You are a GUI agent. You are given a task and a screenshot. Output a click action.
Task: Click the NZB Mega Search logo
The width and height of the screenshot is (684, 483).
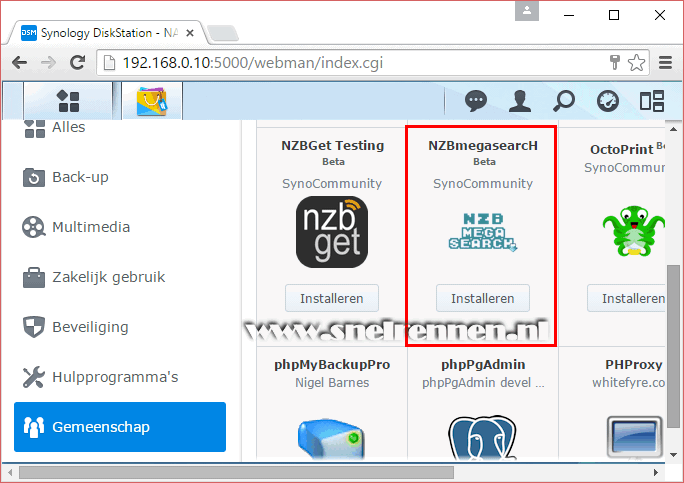[483, 232]
